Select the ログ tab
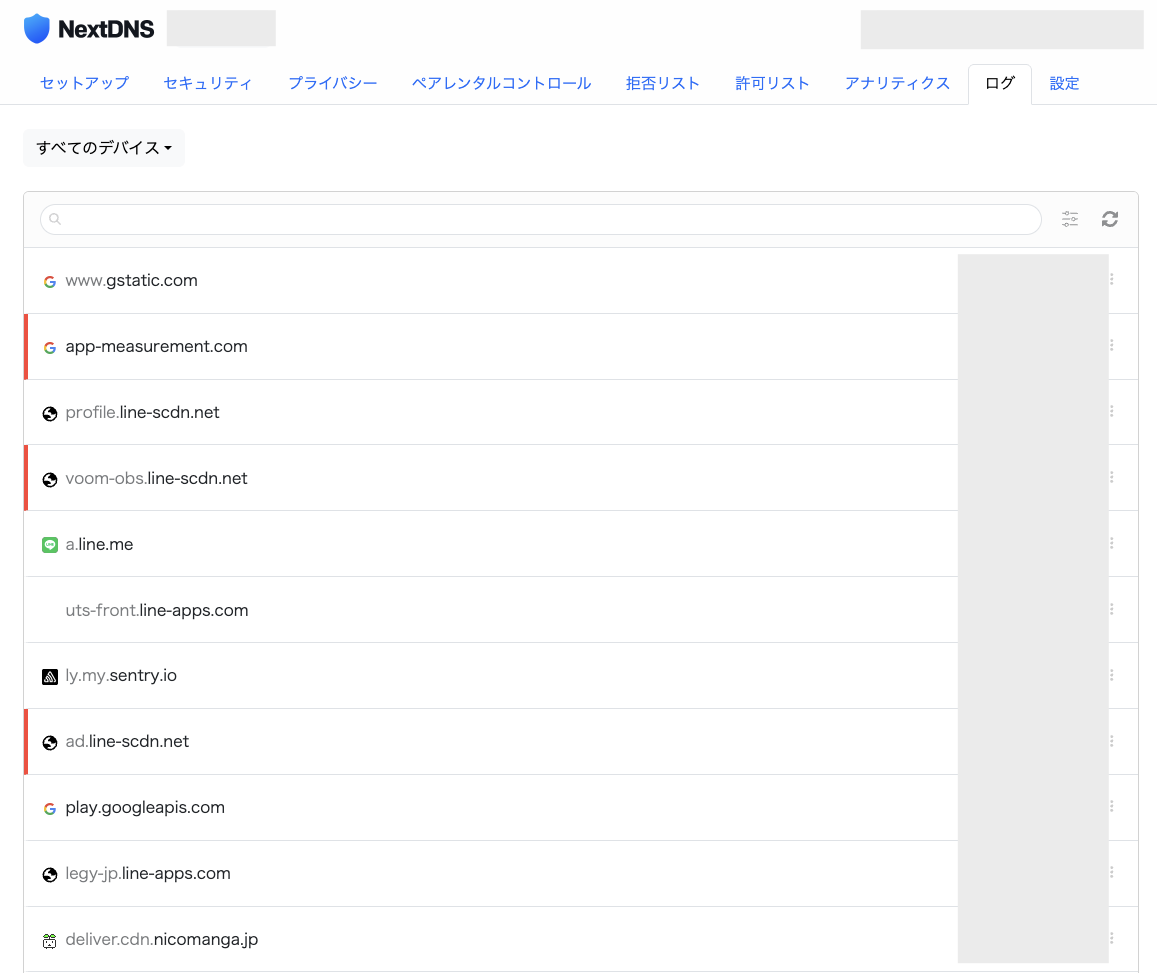Viewport: 1157px width, 973px height. tap(1000, 83)
